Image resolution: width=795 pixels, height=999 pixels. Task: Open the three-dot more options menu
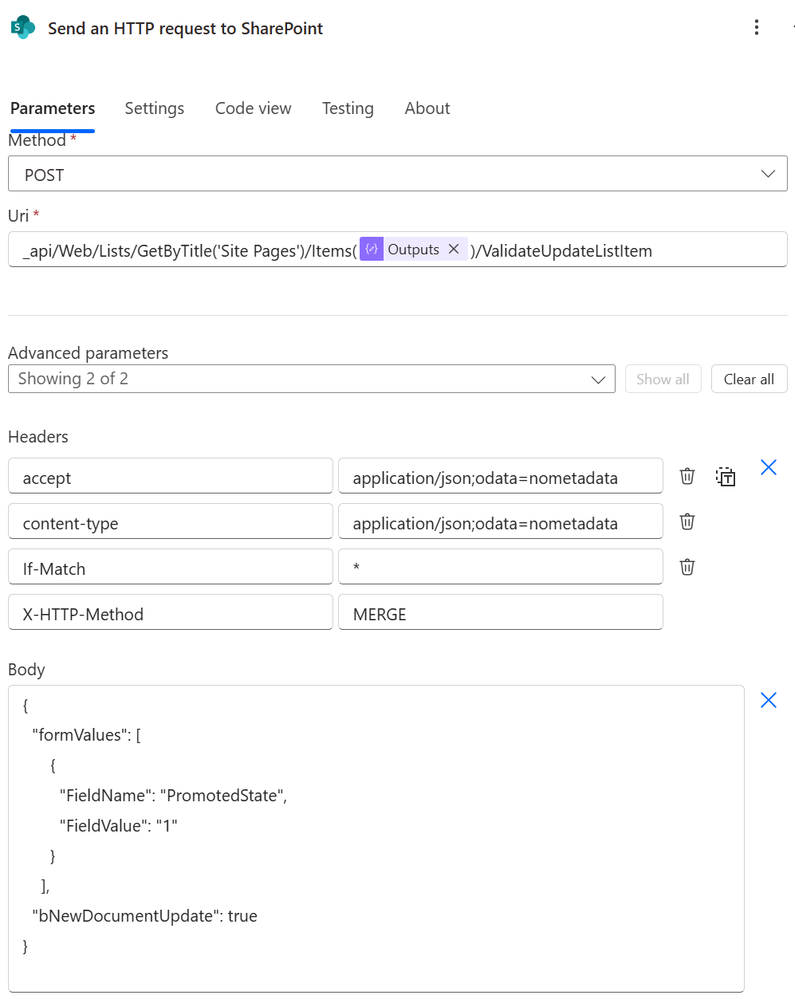(757, 28)
